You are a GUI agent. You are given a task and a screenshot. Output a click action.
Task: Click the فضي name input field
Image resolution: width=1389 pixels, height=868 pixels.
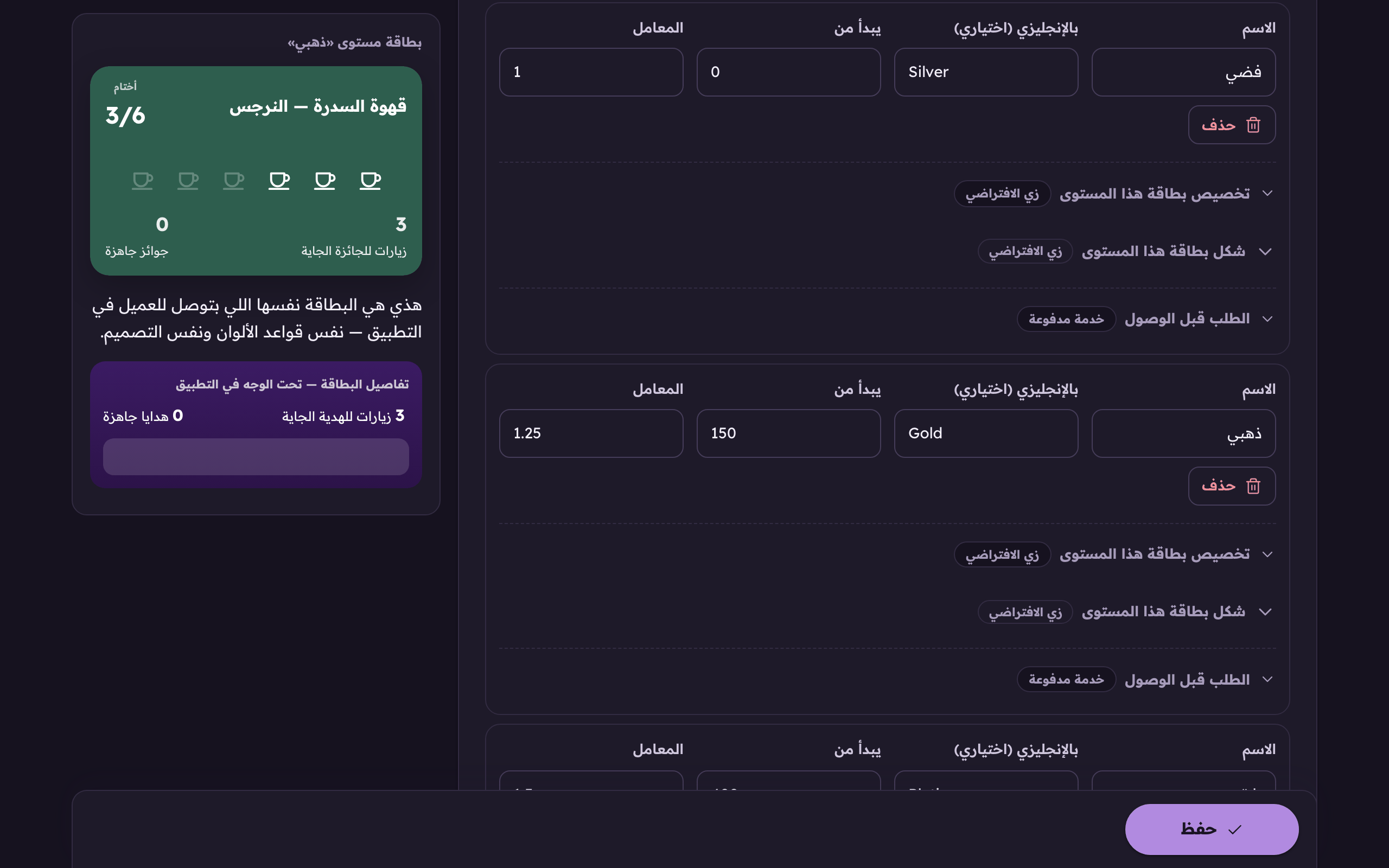pos(1183,72)
